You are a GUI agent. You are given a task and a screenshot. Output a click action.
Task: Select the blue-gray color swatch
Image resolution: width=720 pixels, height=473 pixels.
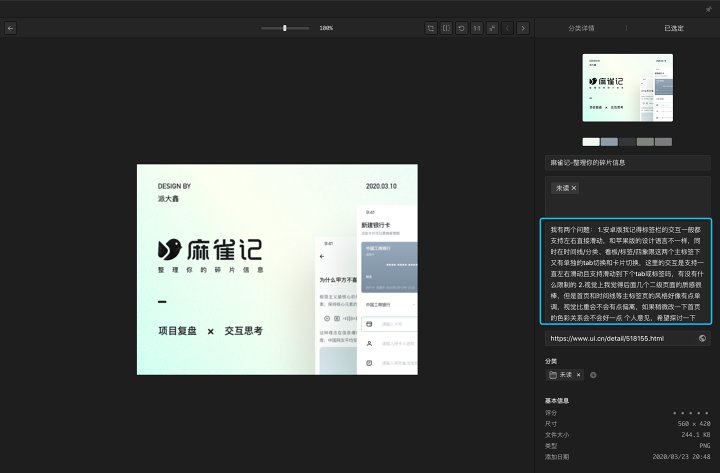tap(609, 142)
